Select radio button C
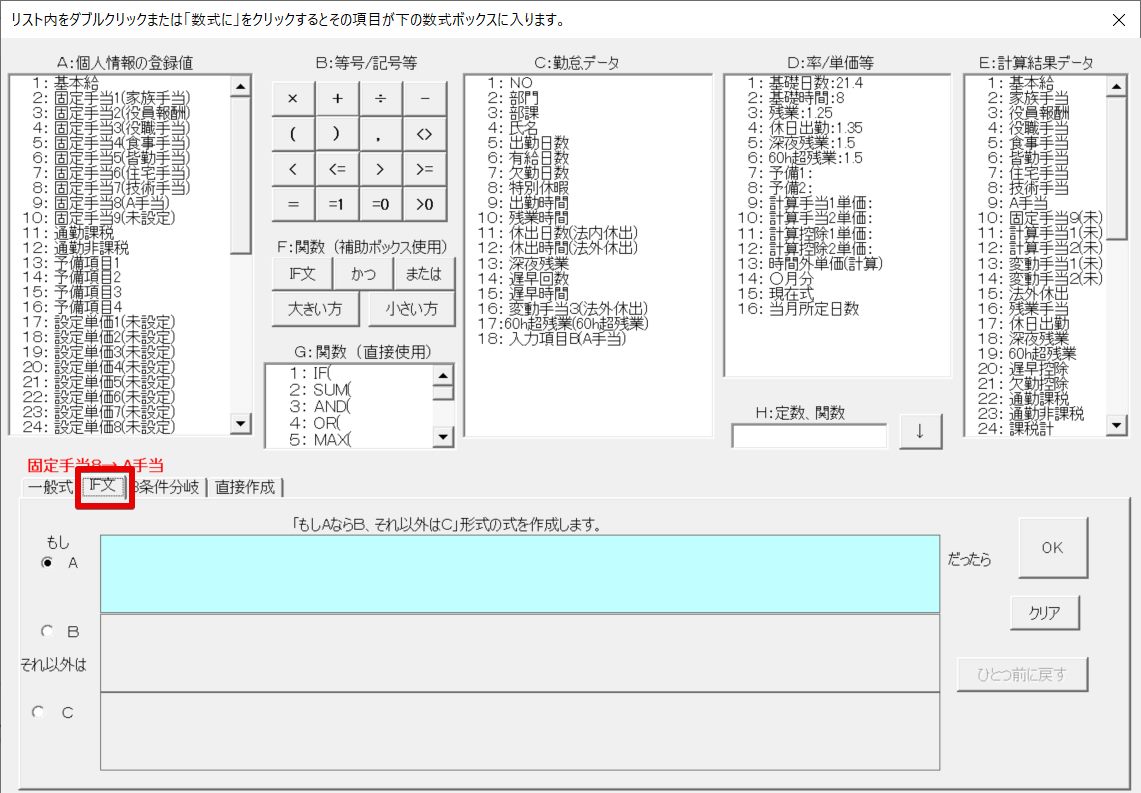This screenshot has height=793, width=1141. [x=40, y=712]
